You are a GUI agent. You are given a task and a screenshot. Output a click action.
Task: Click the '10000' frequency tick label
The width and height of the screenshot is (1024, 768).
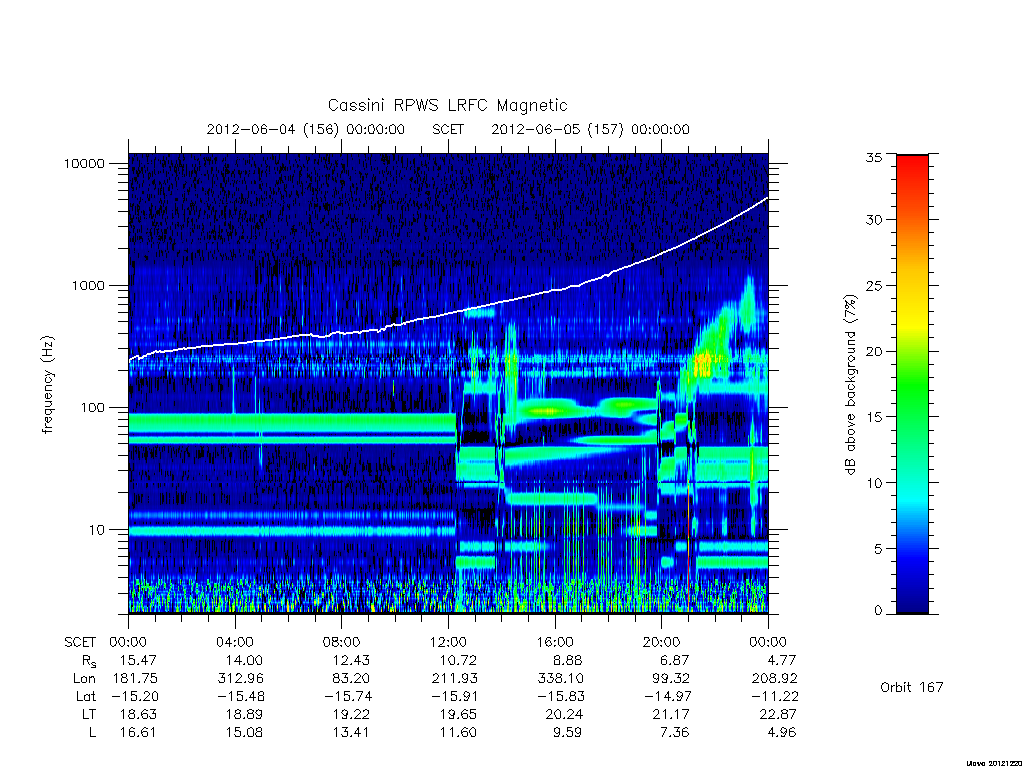pyautogui.click(x=84, y=163)
